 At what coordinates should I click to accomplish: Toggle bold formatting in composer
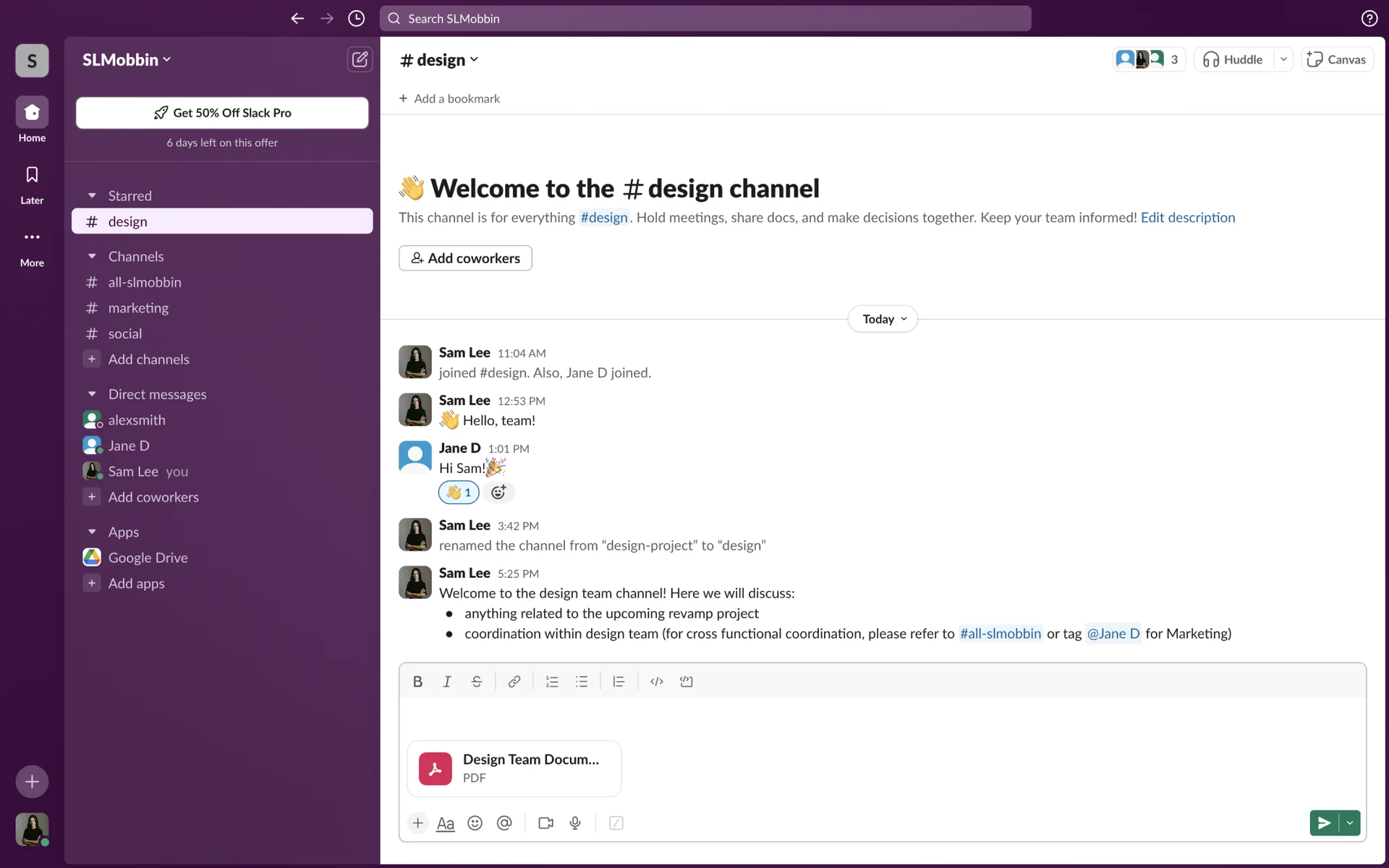point(417,681)
